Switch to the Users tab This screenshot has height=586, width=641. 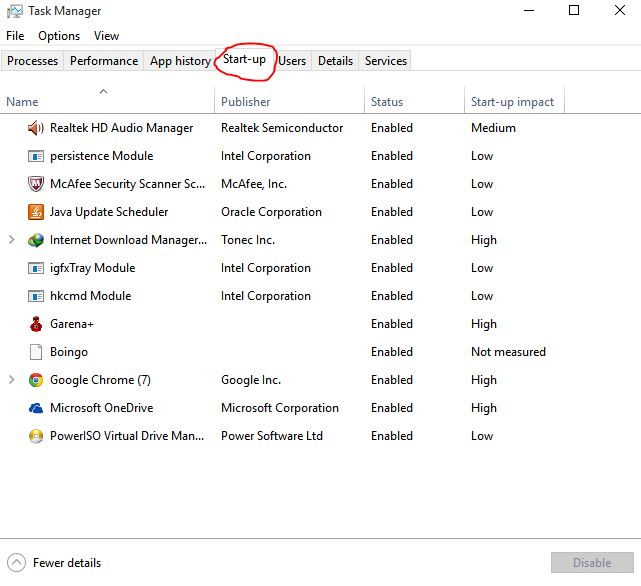pyautogui.click(x=292, y=61)
